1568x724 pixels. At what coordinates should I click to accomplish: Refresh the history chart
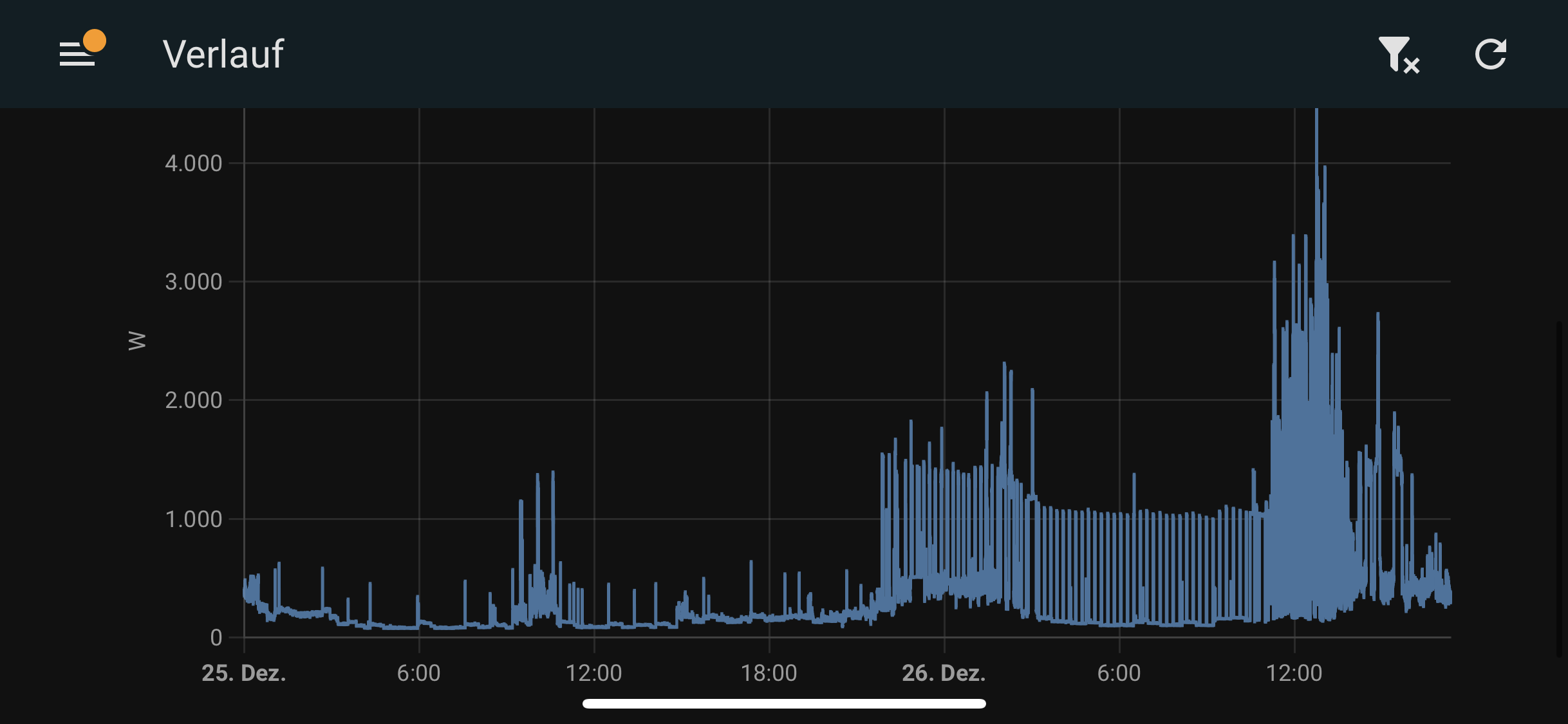[1491, 54]
